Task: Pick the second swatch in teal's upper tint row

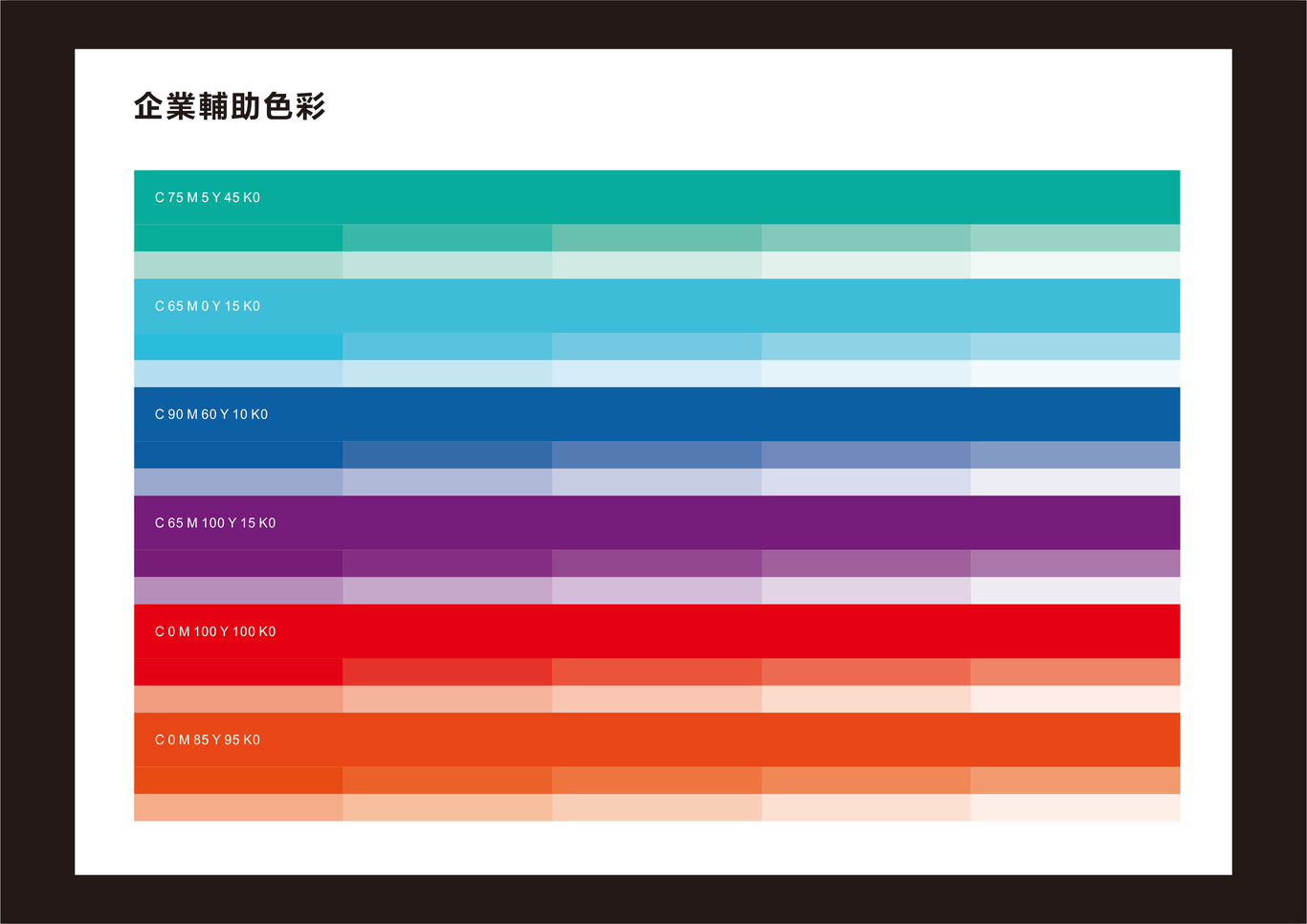Action: (448, 238)
